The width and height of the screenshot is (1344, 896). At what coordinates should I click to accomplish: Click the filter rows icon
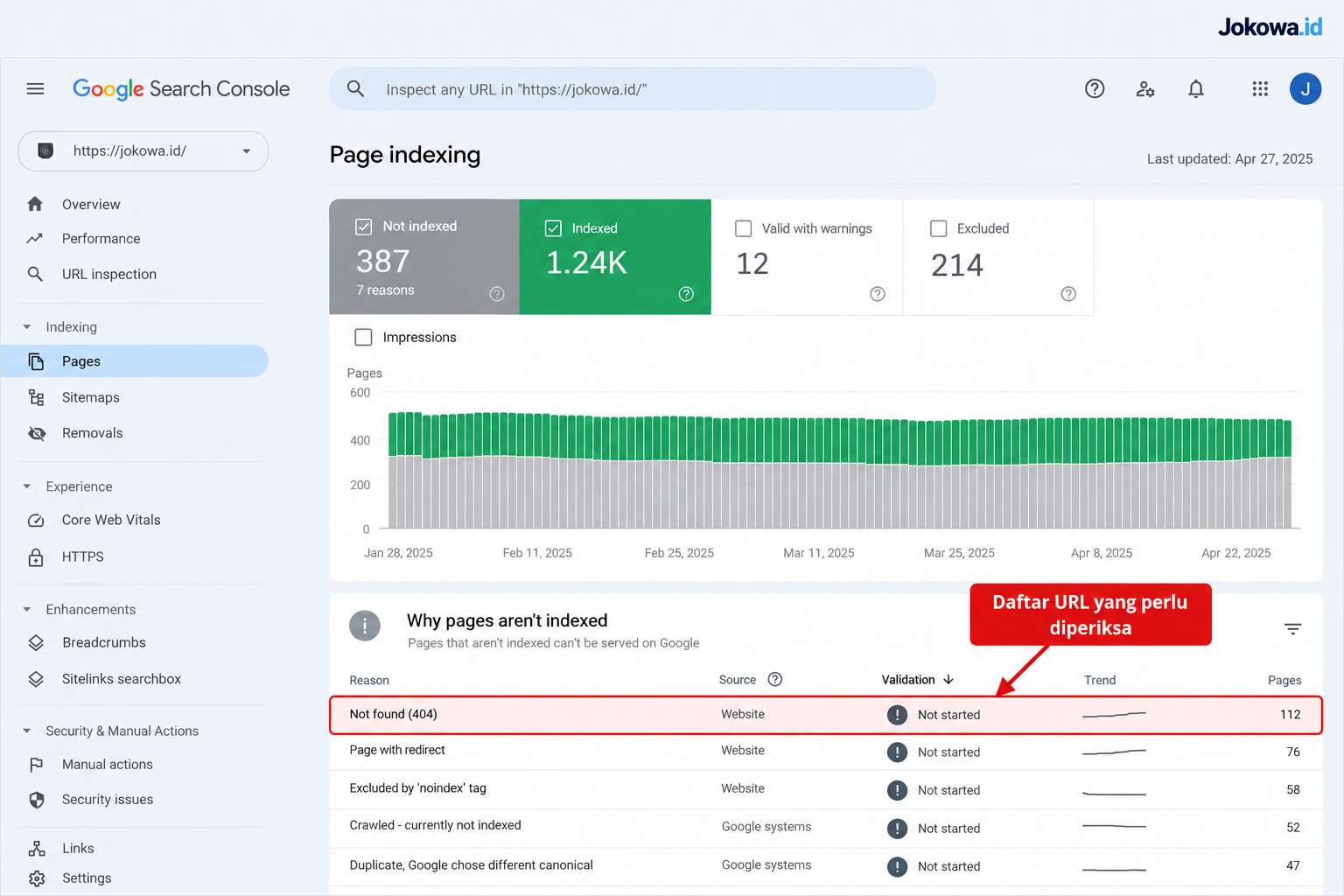pos(1292,628)
